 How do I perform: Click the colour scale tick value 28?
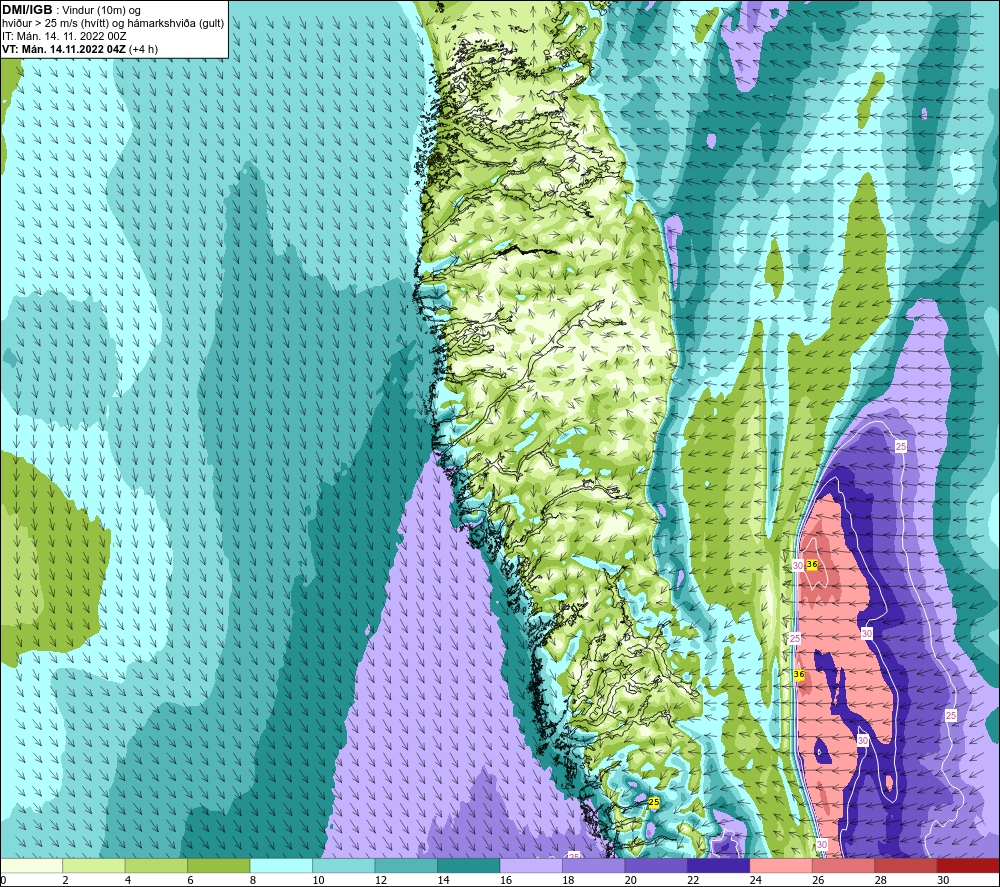pos(881,881)
